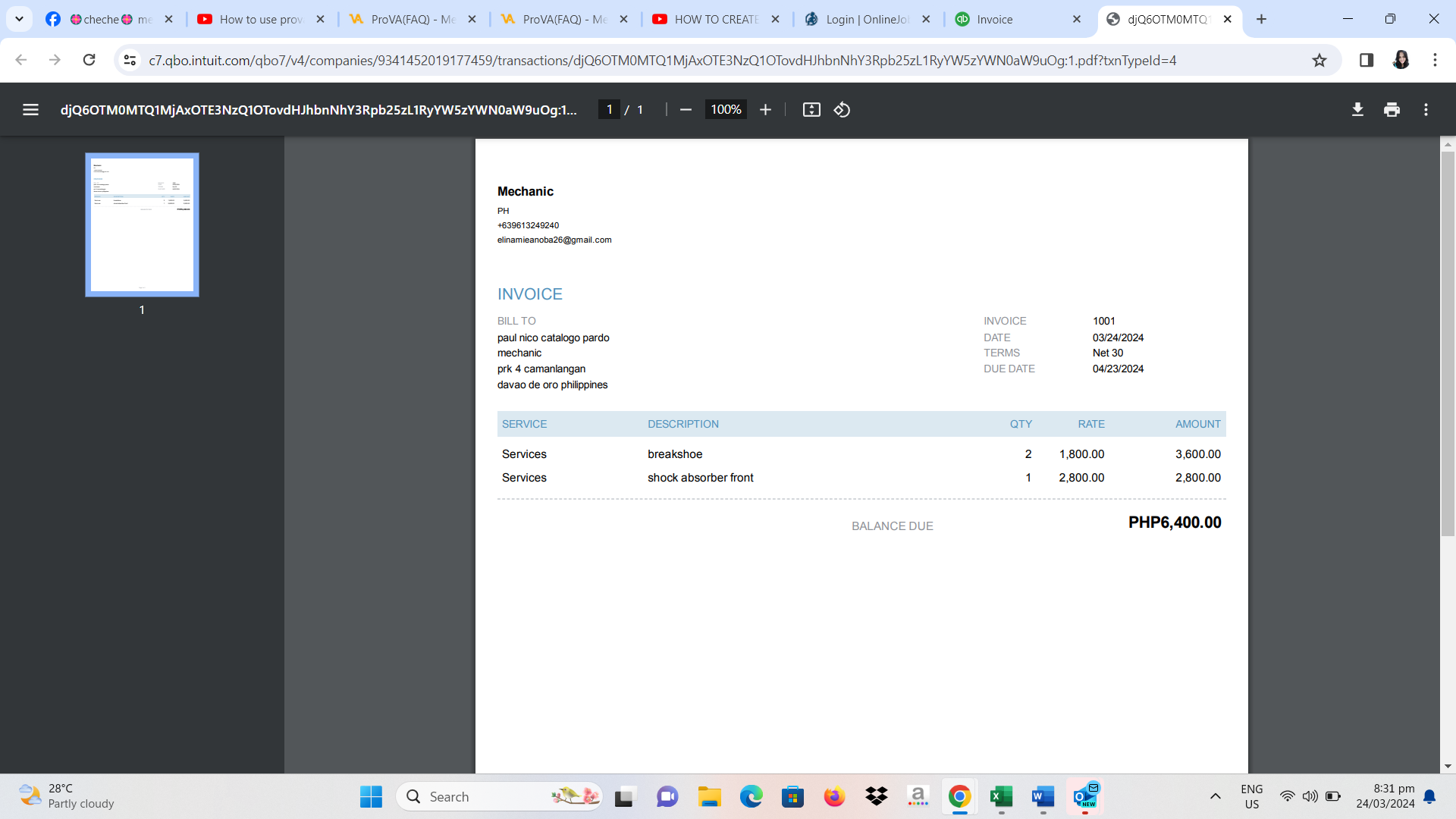This screenshot has width=1456, height=819.
Task: Toggle the PDF sidebar menu
Action: click(30, 110)
